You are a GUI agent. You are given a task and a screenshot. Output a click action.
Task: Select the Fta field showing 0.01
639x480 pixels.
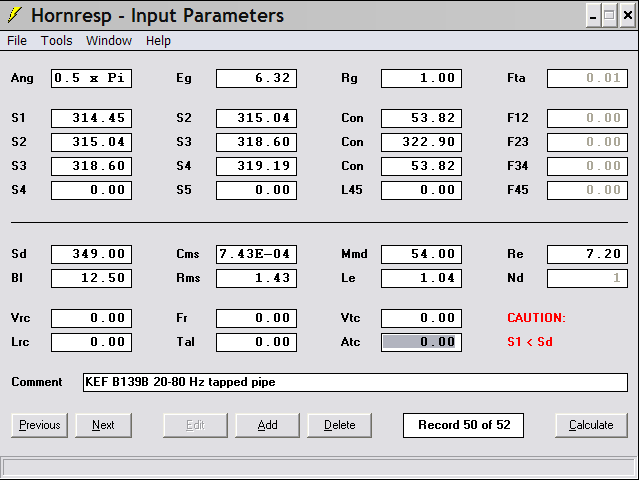587,78
